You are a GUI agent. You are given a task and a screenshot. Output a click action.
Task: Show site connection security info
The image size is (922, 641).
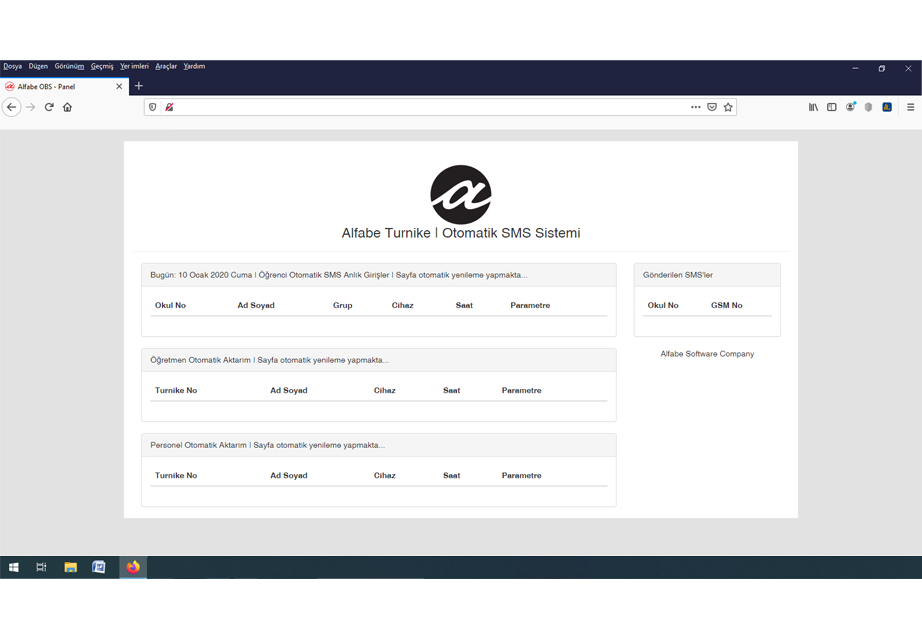(x=169, y=107)
